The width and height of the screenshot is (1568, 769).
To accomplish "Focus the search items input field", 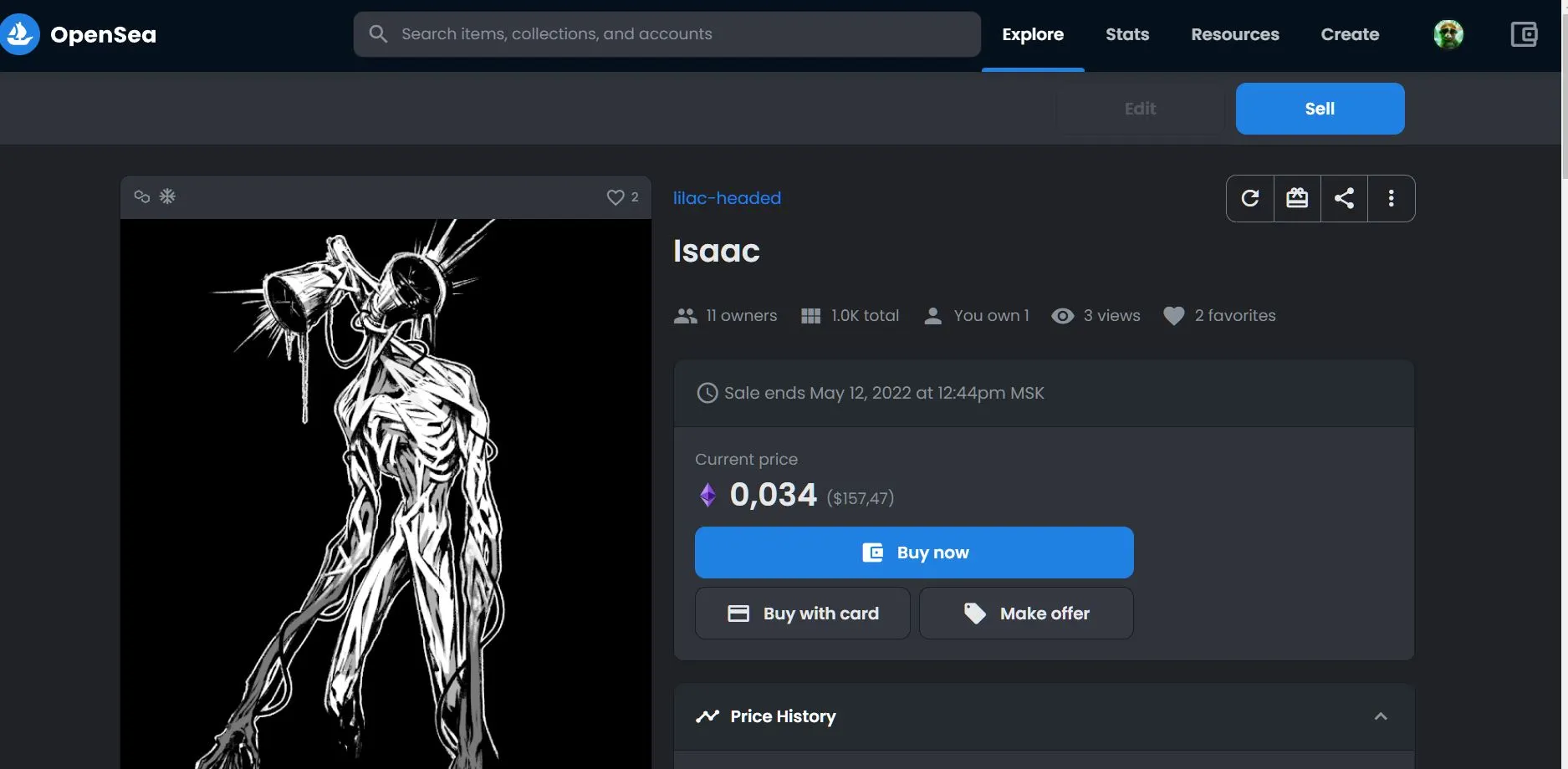I will click(667, 34).
